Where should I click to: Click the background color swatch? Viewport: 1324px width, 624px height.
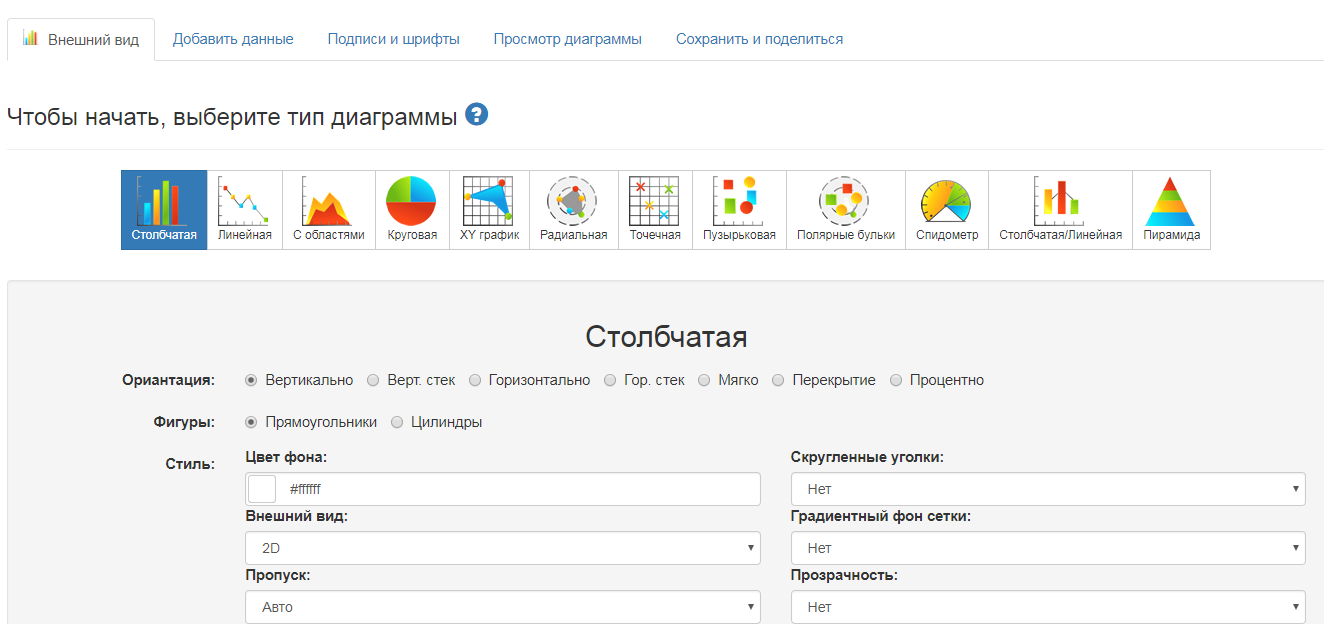[x=262, y=489]
